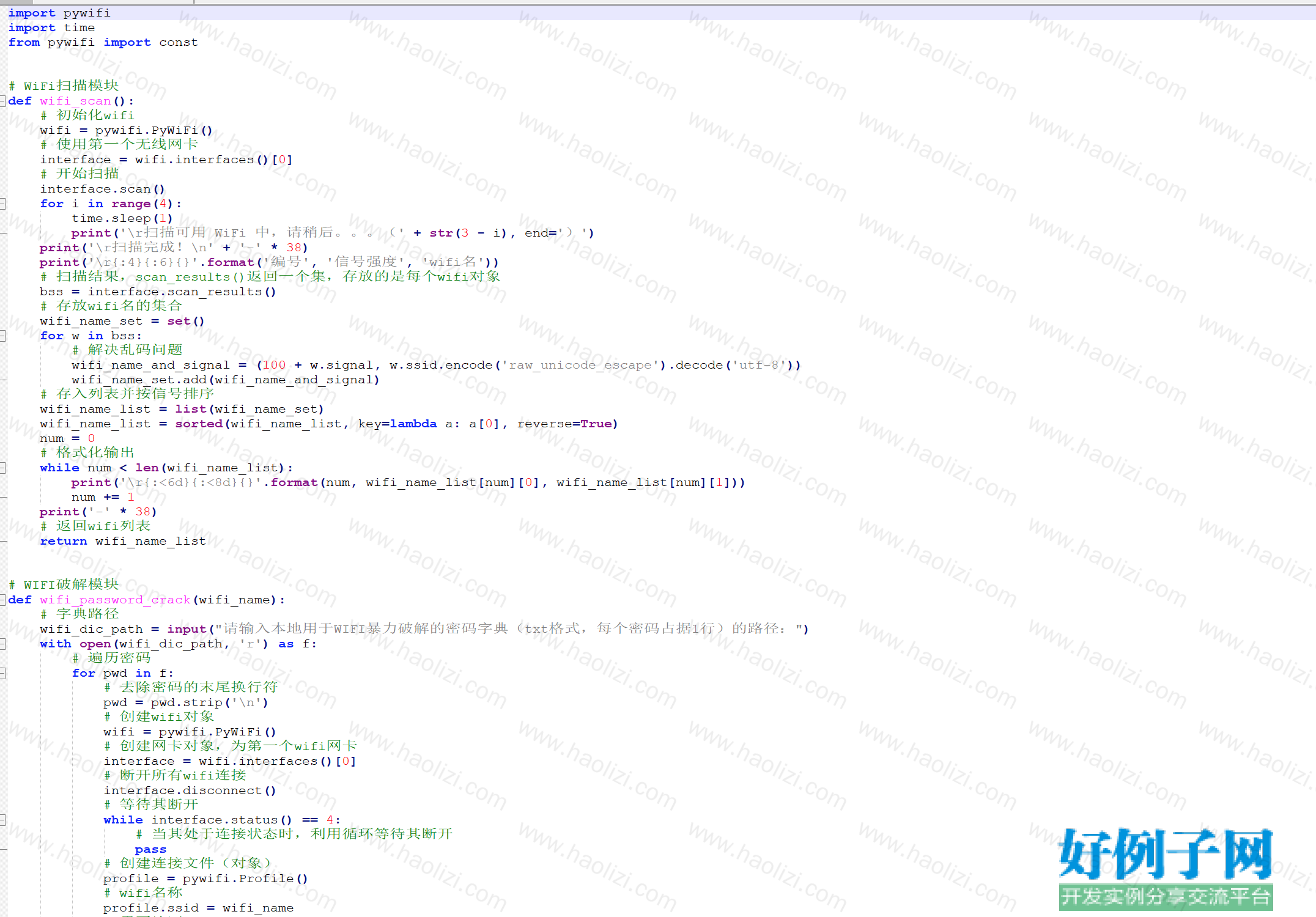Click the 'num = 0' line
The width and height of the screenshot is (1316, 917).
tap(68, 438)
